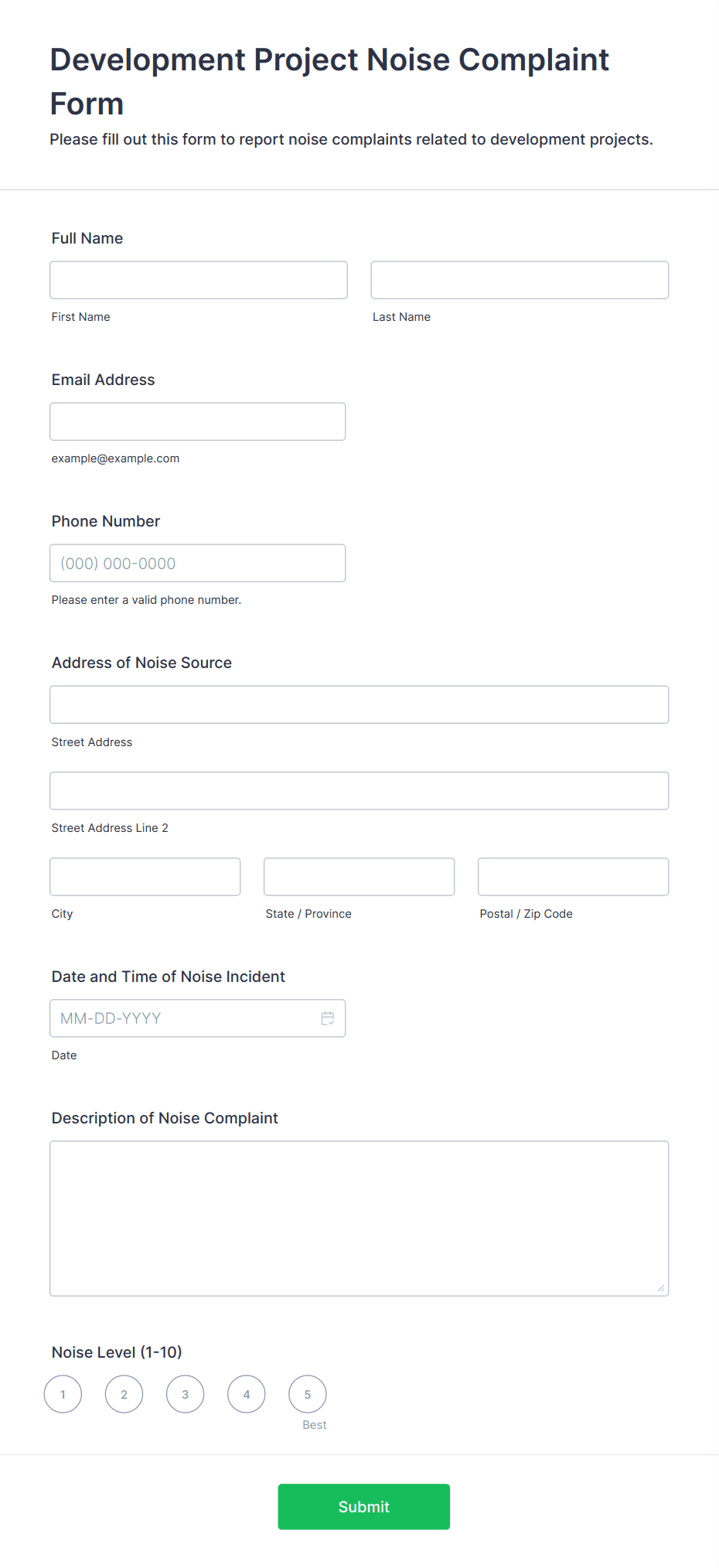
Task: Select the Street Address Line 2 field
Action: click(x=359, y=790)
